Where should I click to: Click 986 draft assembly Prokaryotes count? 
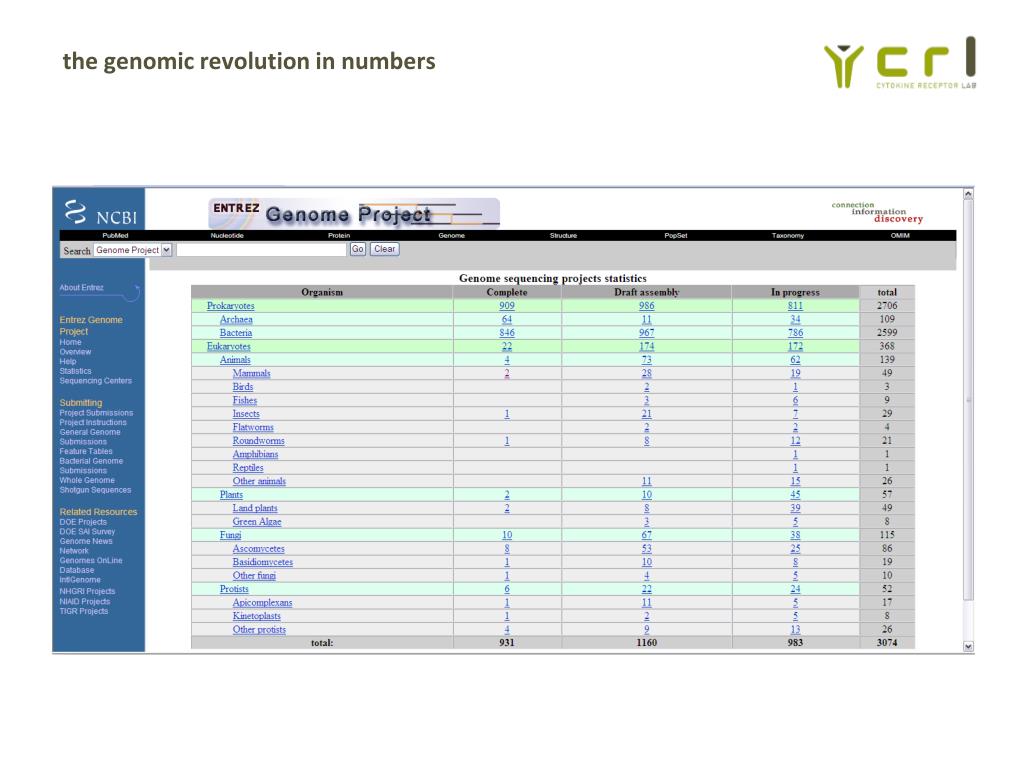pyautogui.click(x=647, y=306)
